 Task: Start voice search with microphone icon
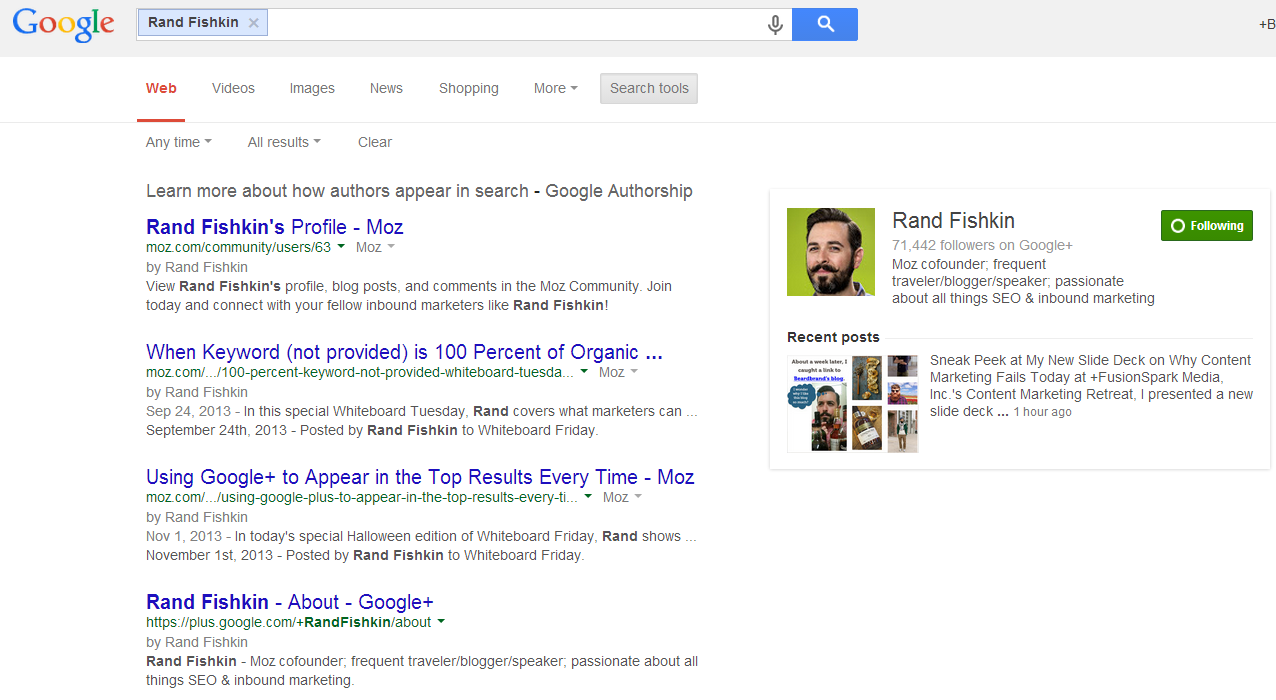click(775, 25)
